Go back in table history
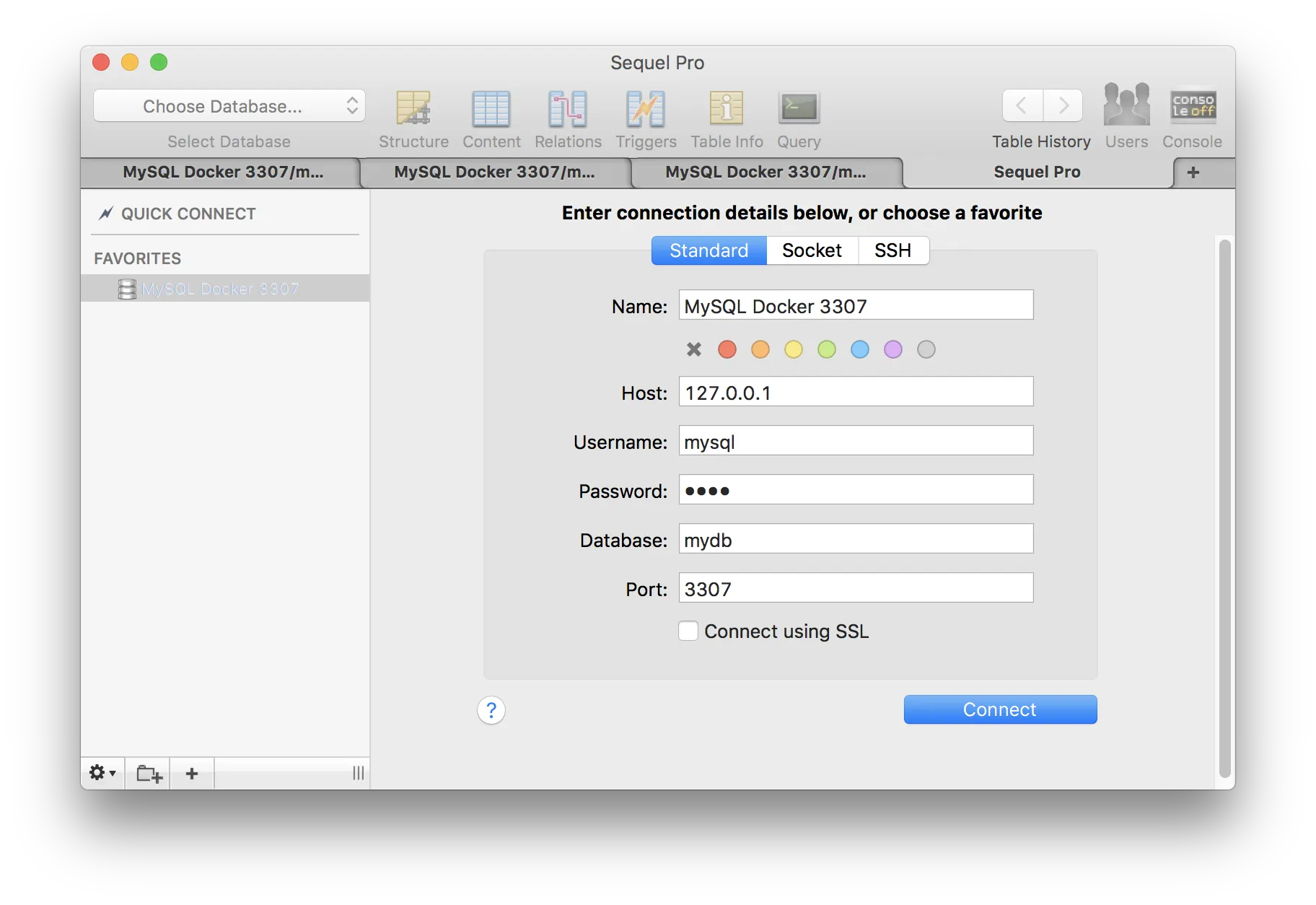1316x905 pixels. [1022, 106]
